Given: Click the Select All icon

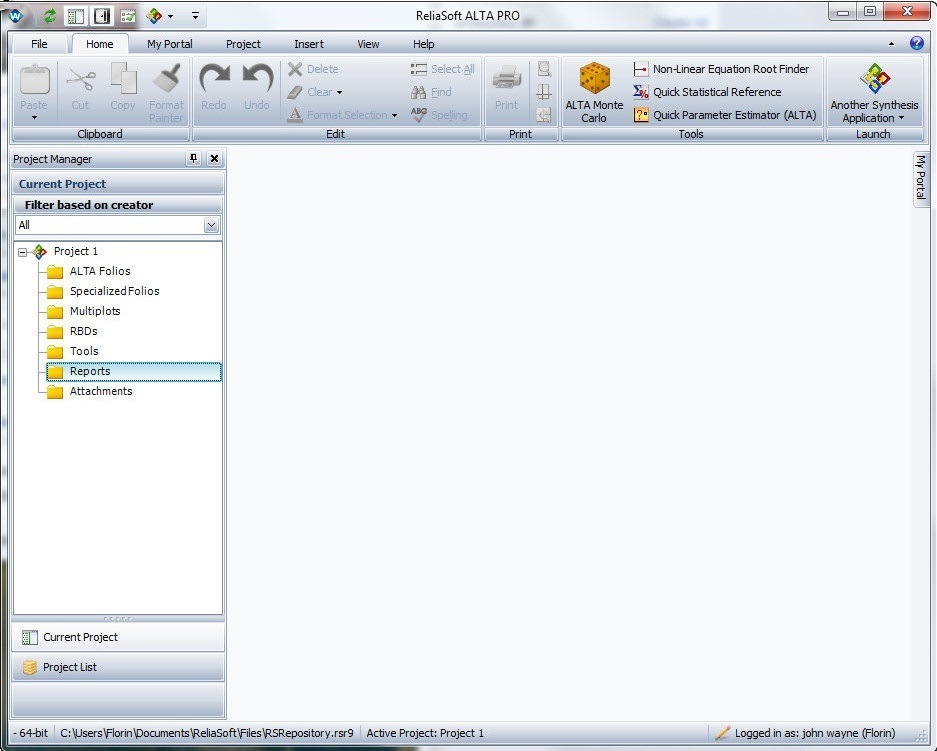Looking at the screenshot, I should point(418,69).
